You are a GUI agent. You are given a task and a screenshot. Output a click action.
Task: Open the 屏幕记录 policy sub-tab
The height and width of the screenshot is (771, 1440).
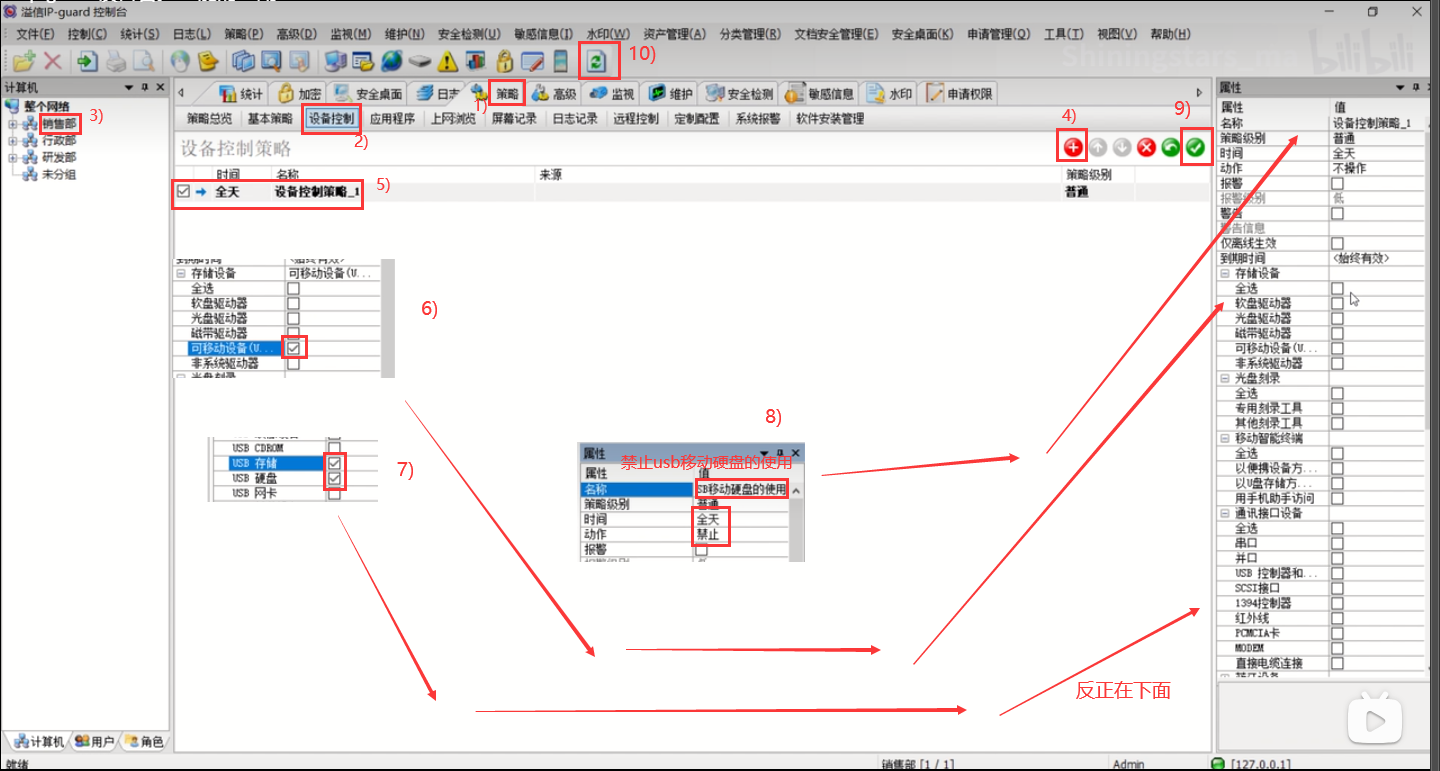(514, 118)
